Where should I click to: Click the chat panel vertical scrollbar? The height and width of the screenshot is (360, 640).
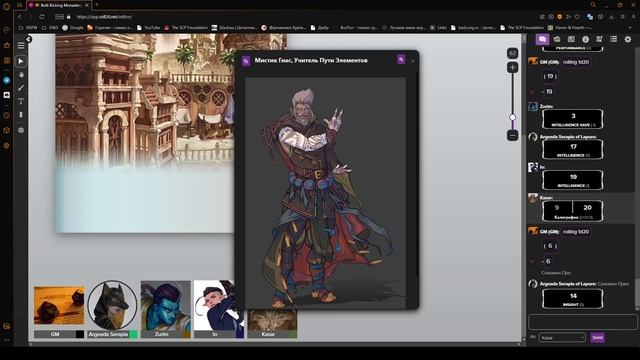[637, 180]
